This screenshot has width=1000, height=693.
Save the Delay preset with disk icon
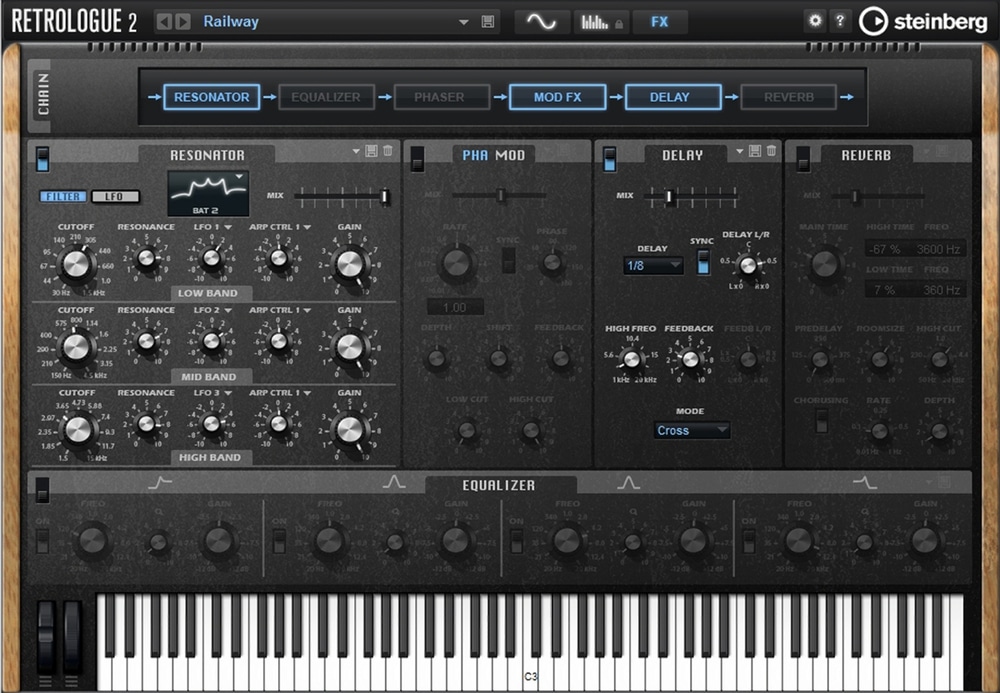pyautogui.click(x=754, y=151)
